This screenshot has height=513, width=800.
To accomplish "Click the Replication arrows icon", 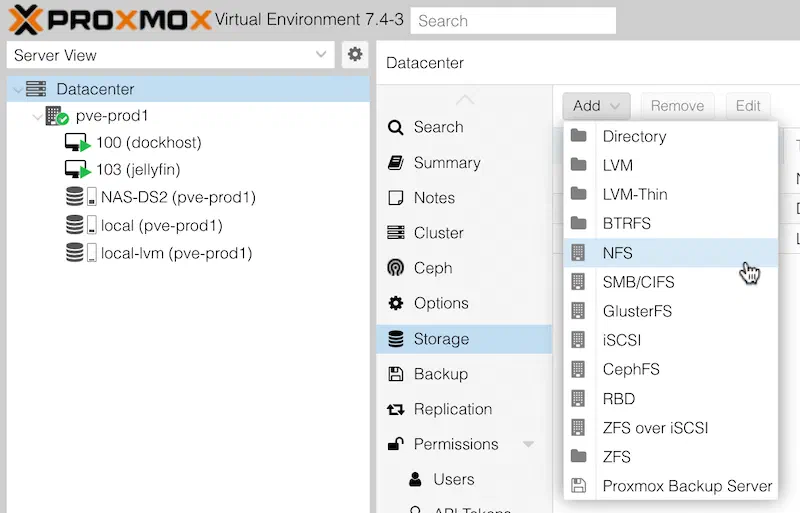I will pos(395,409).
